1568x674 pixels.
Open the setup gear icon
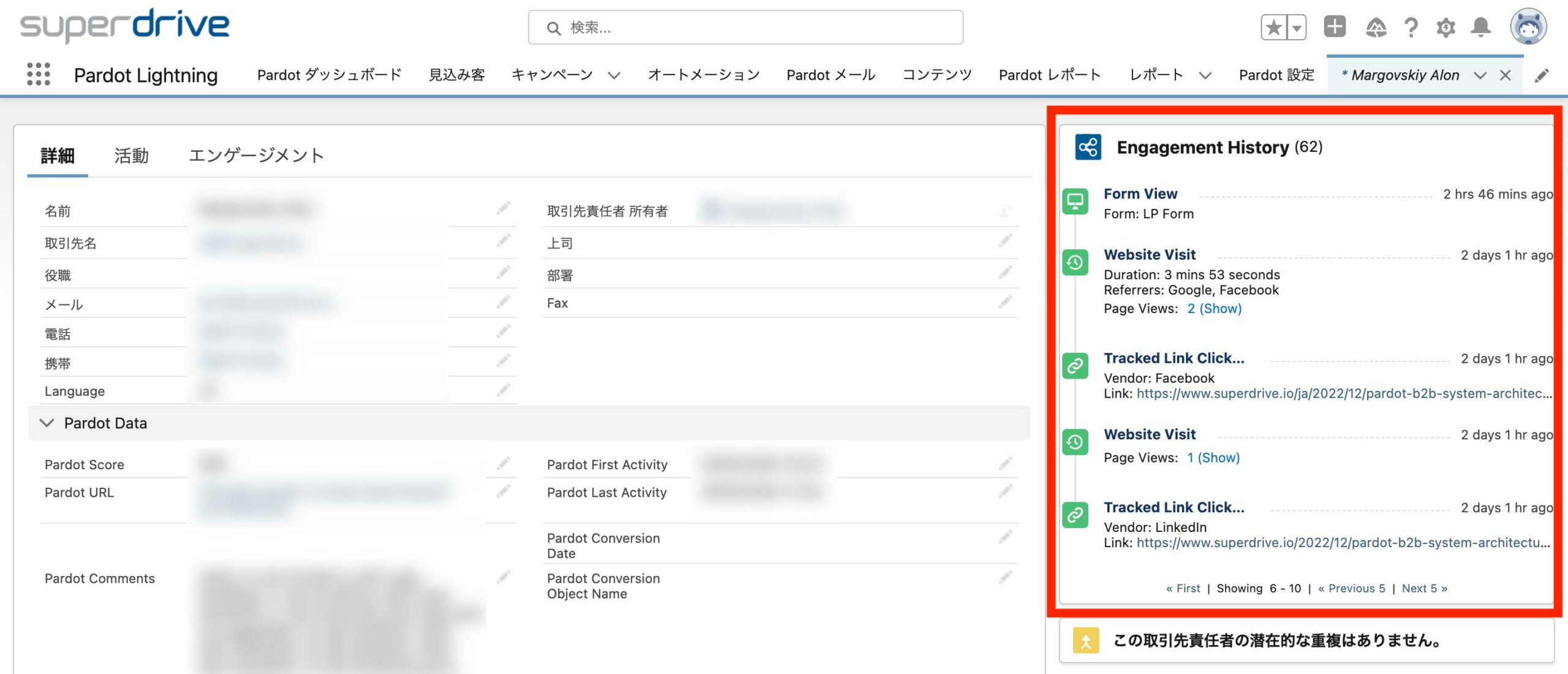coord(1446,28)
